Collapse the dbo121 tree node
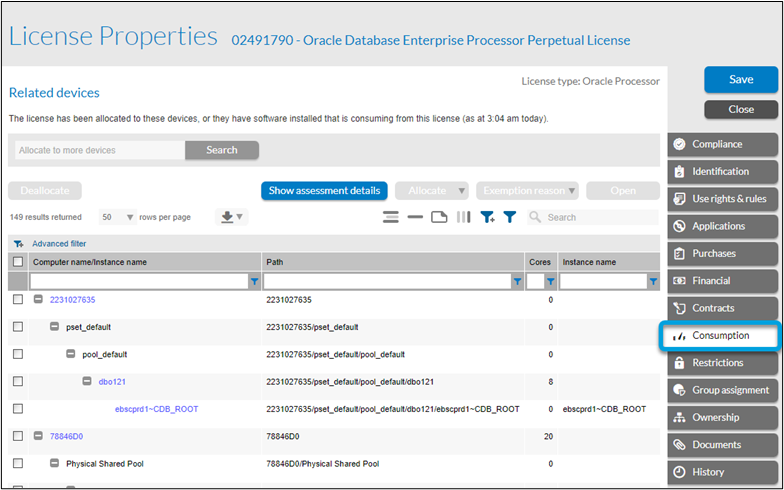The width and height of the screenshot is (784, 490). pyautogui.click(x=87, y=381)
